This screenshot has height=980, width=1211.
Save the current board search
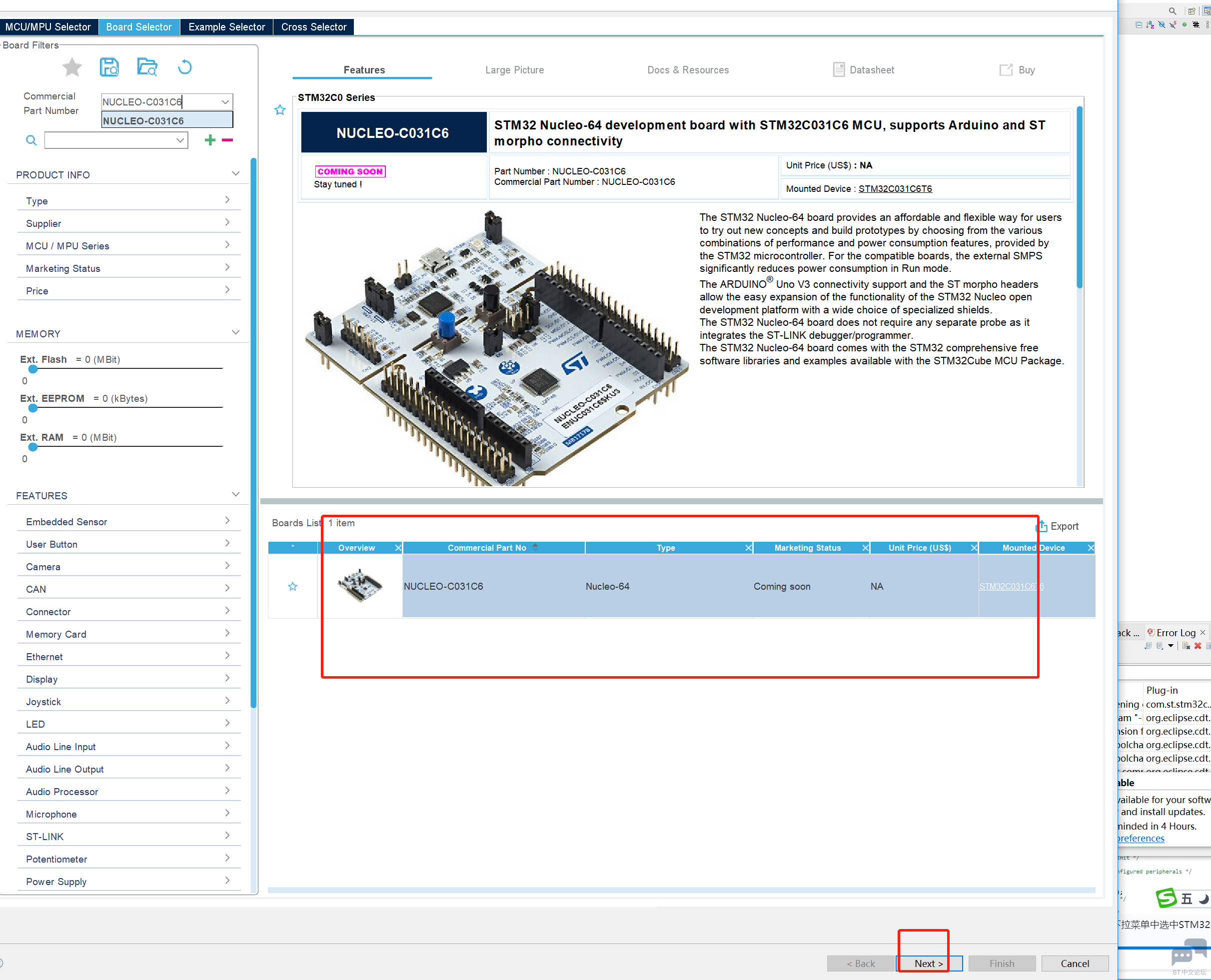(x=109, y=67)
